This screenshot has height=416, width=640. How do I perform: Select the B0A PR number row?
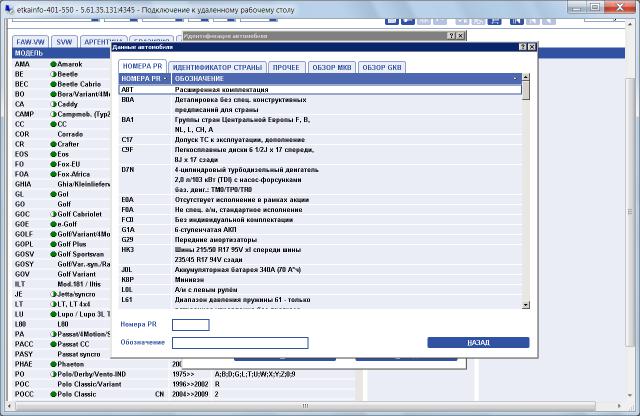point(320,105)
